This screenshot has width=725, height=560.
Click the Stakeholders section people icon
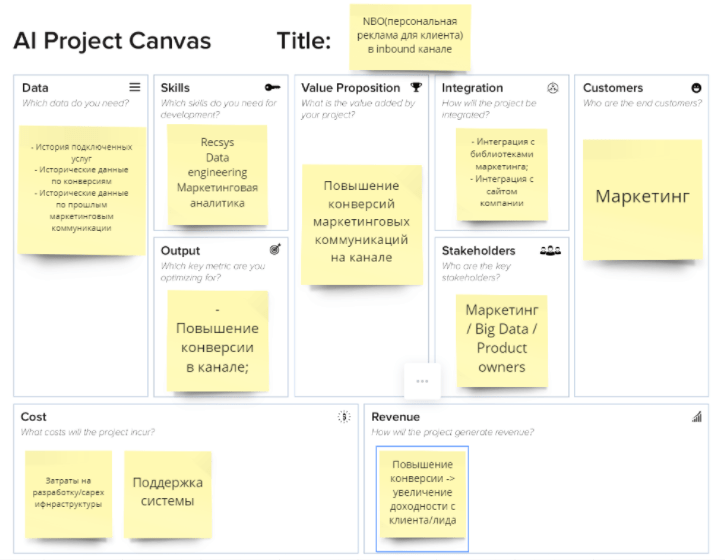(x=550, y=251)
